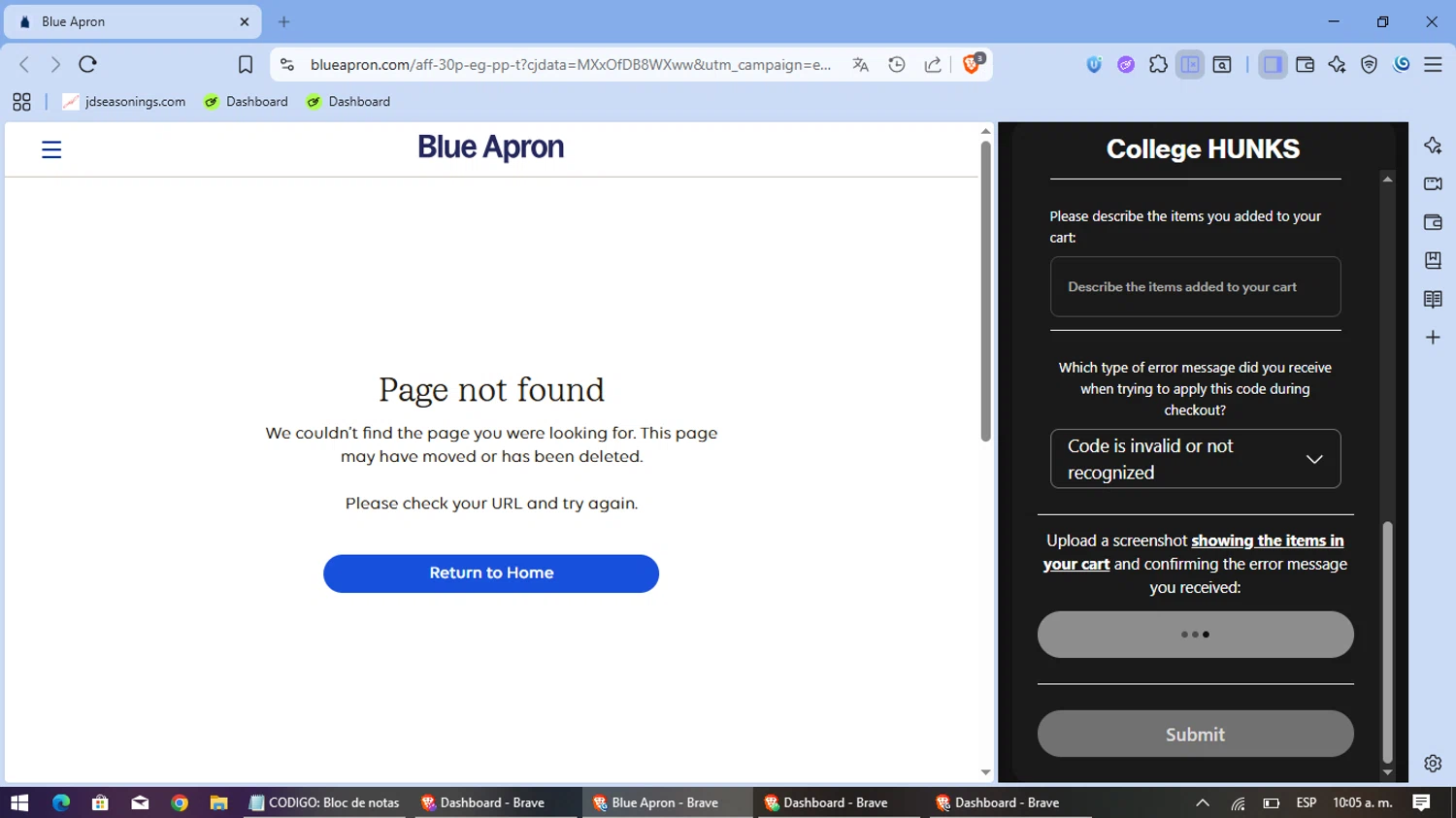
Task: Open a new browser tab
Action: pos(283,21)
